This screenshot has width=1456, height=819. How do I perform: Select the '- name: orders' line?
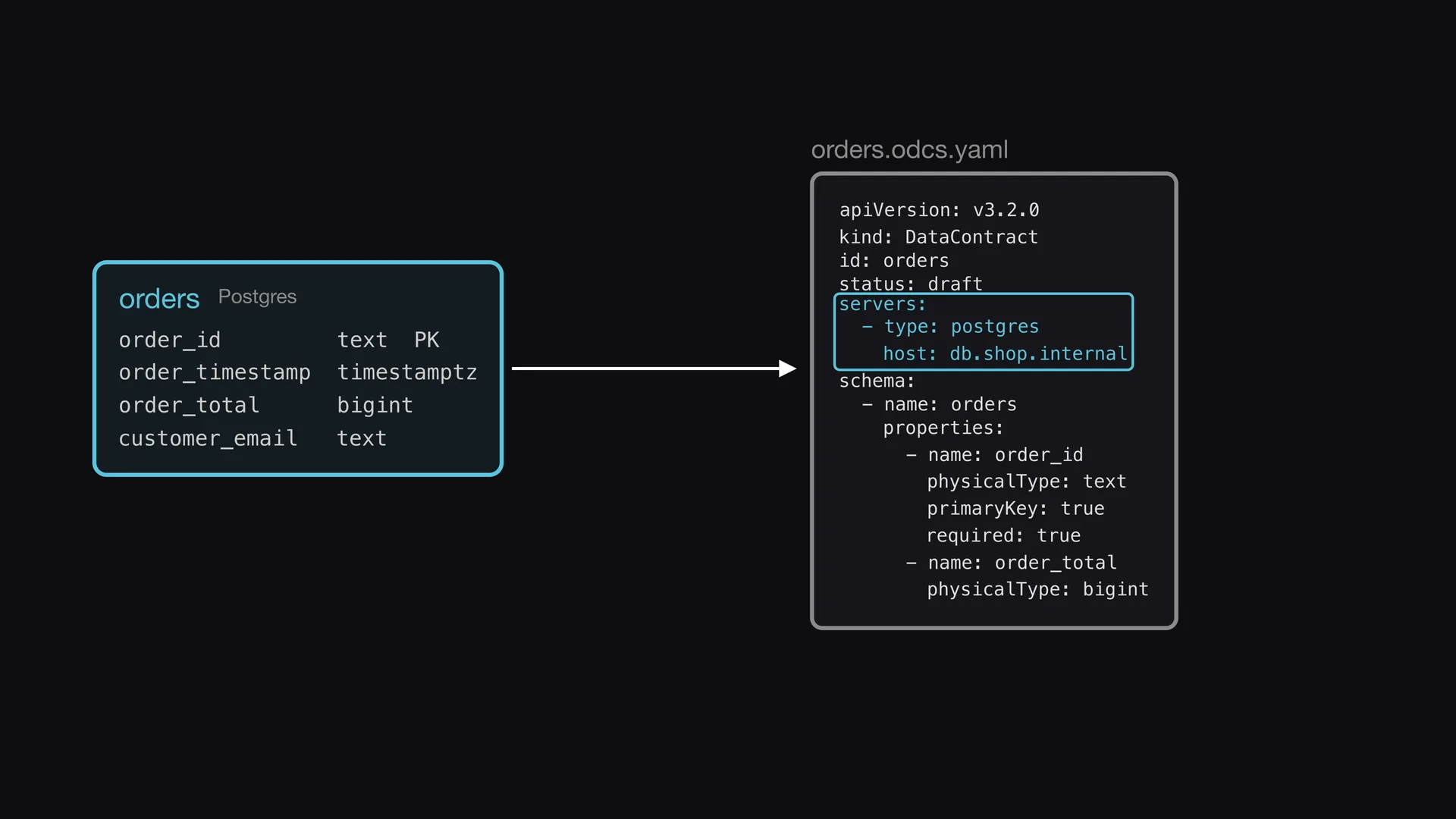tap(939, 404)
